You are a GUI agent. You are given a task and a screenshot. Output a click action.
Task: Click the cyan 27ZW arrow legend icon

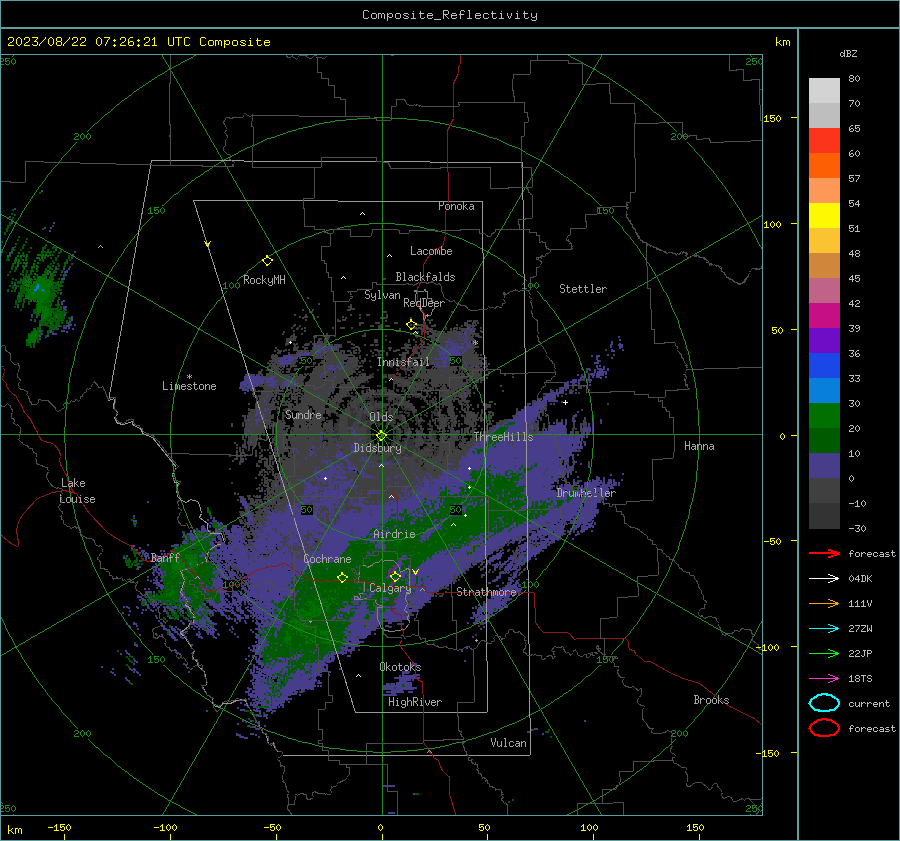tap(824, 629)
